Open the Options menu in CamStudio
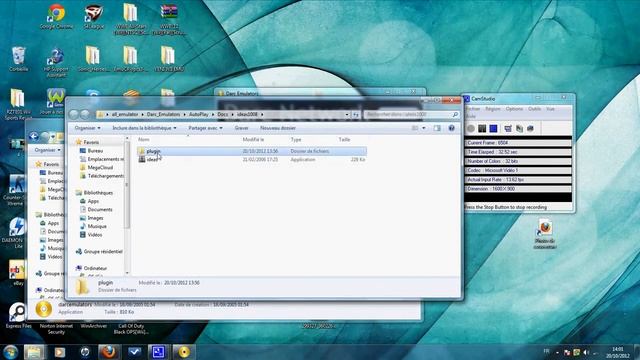The width and height of the screenshot is (640, 360). 514,109
